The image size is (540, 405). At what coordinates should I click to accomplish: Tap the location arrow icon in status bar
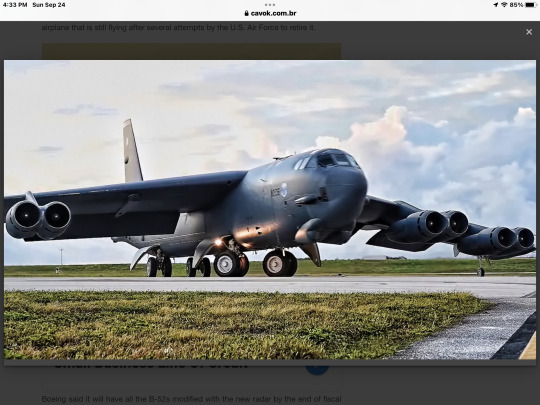496,5
